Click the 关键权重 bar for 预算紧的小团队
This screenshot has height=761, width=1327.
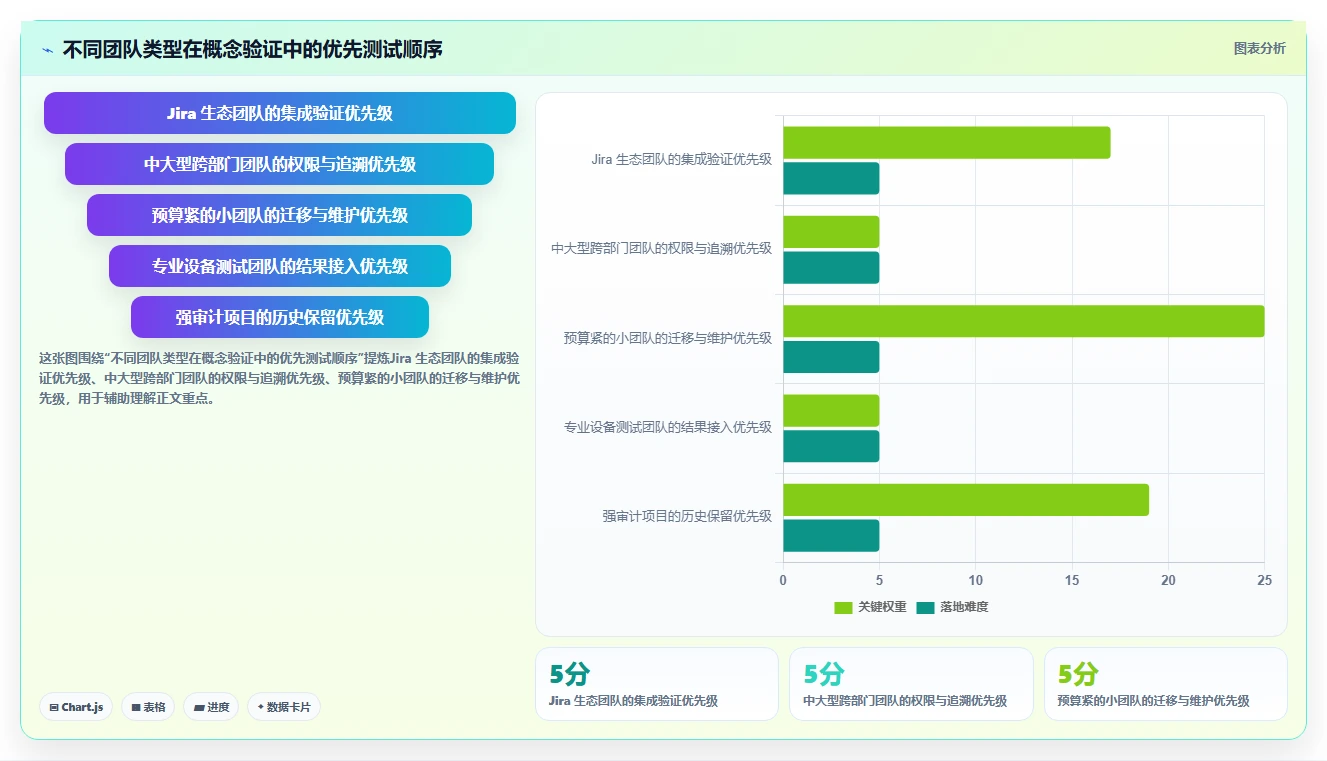(x=1023, y=321)
